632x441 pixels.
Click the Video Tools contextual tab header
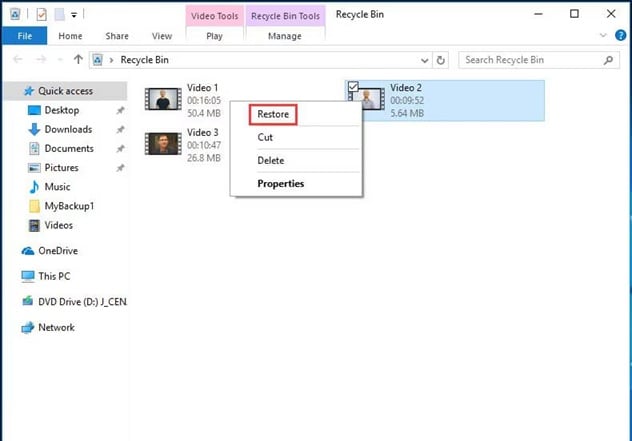(x=214, y=16)
